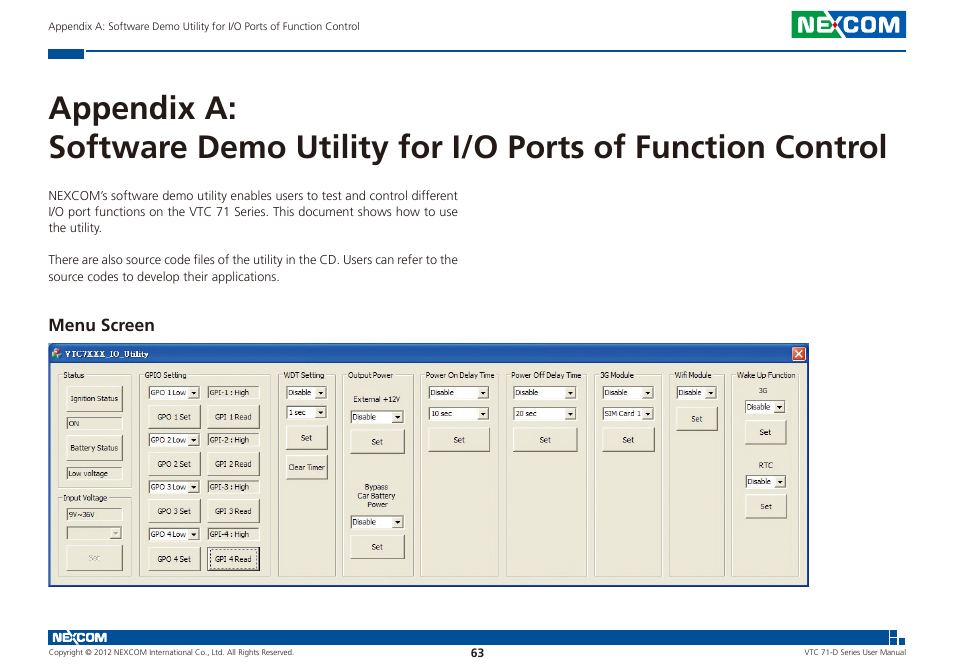Open the WDT Setting Disable dropdown
Screen dimensions: 954x672
click(x=307, y=393)
